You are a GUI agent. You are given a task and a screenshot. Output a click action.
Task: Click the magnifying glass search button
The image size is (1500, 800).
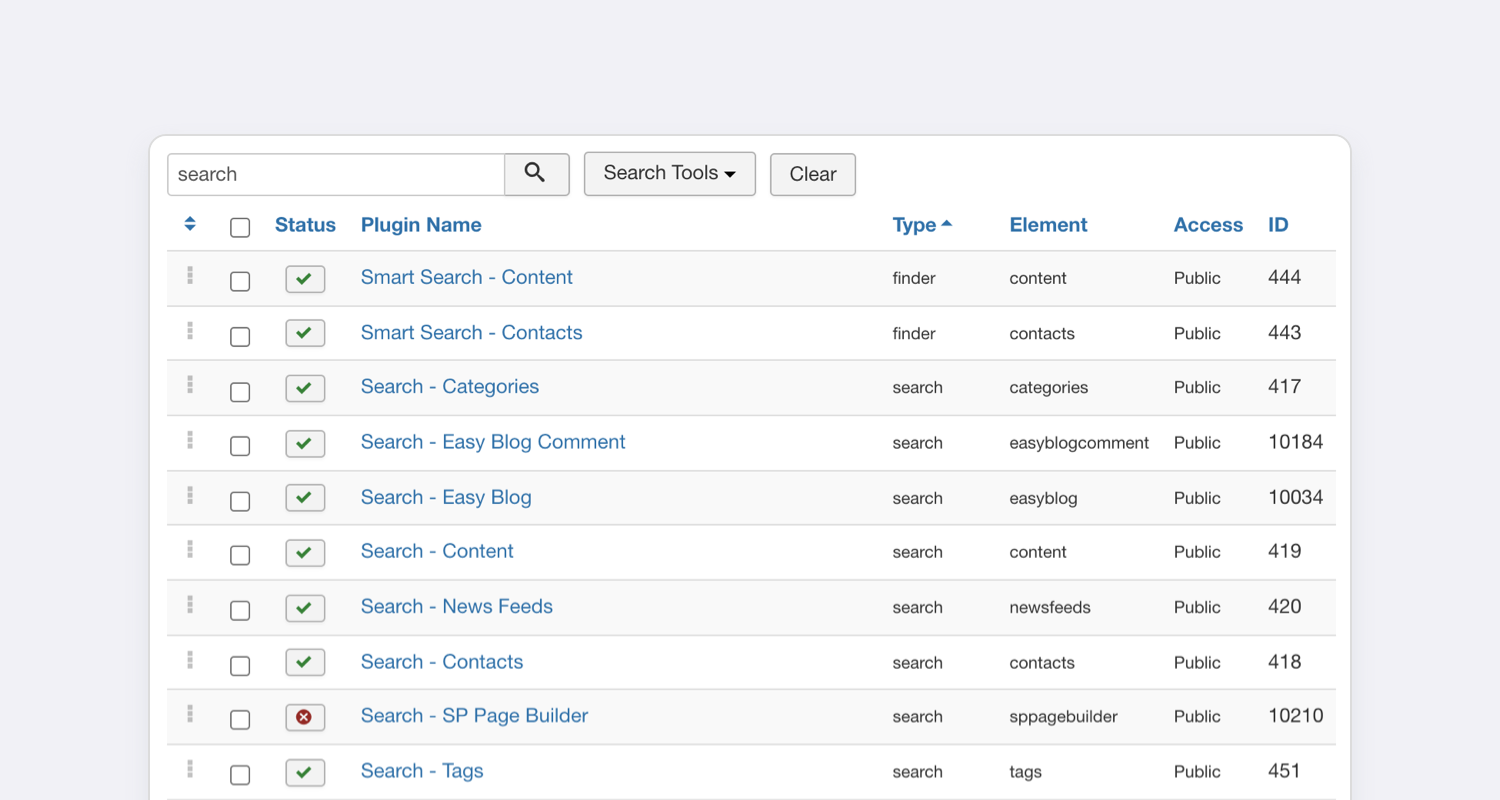pos(536,174)
